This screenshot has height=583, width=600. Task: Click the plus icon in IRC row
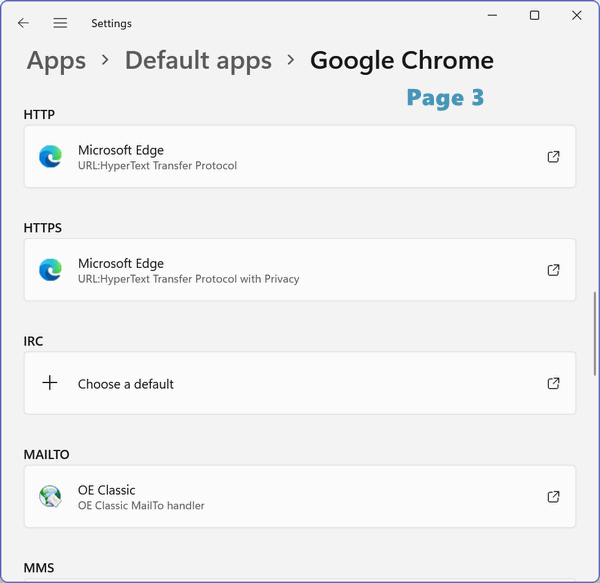click(x=50, y=383)
